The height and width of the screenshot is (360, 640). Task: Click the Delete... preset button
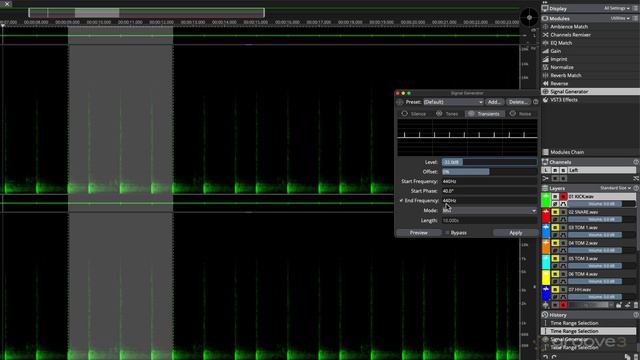(518, 102)
